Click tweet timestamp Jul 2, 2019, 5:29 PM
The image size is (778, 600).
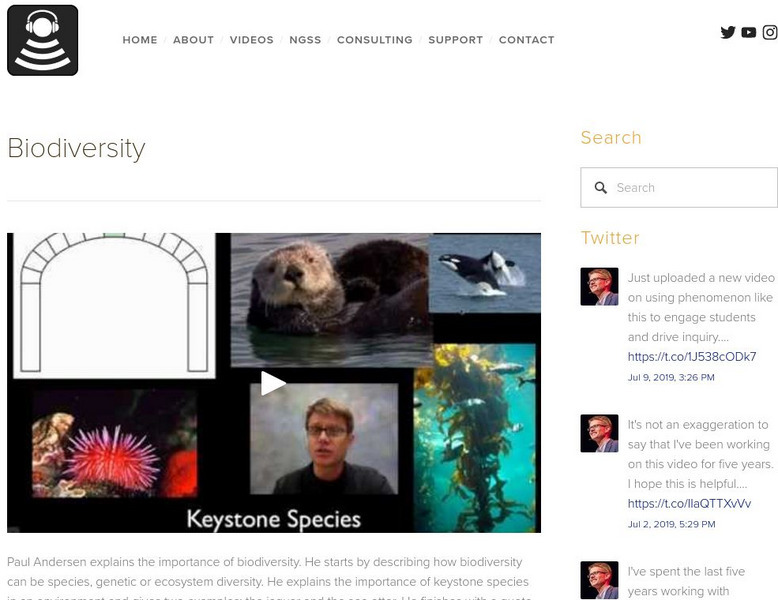pos(671,525)
